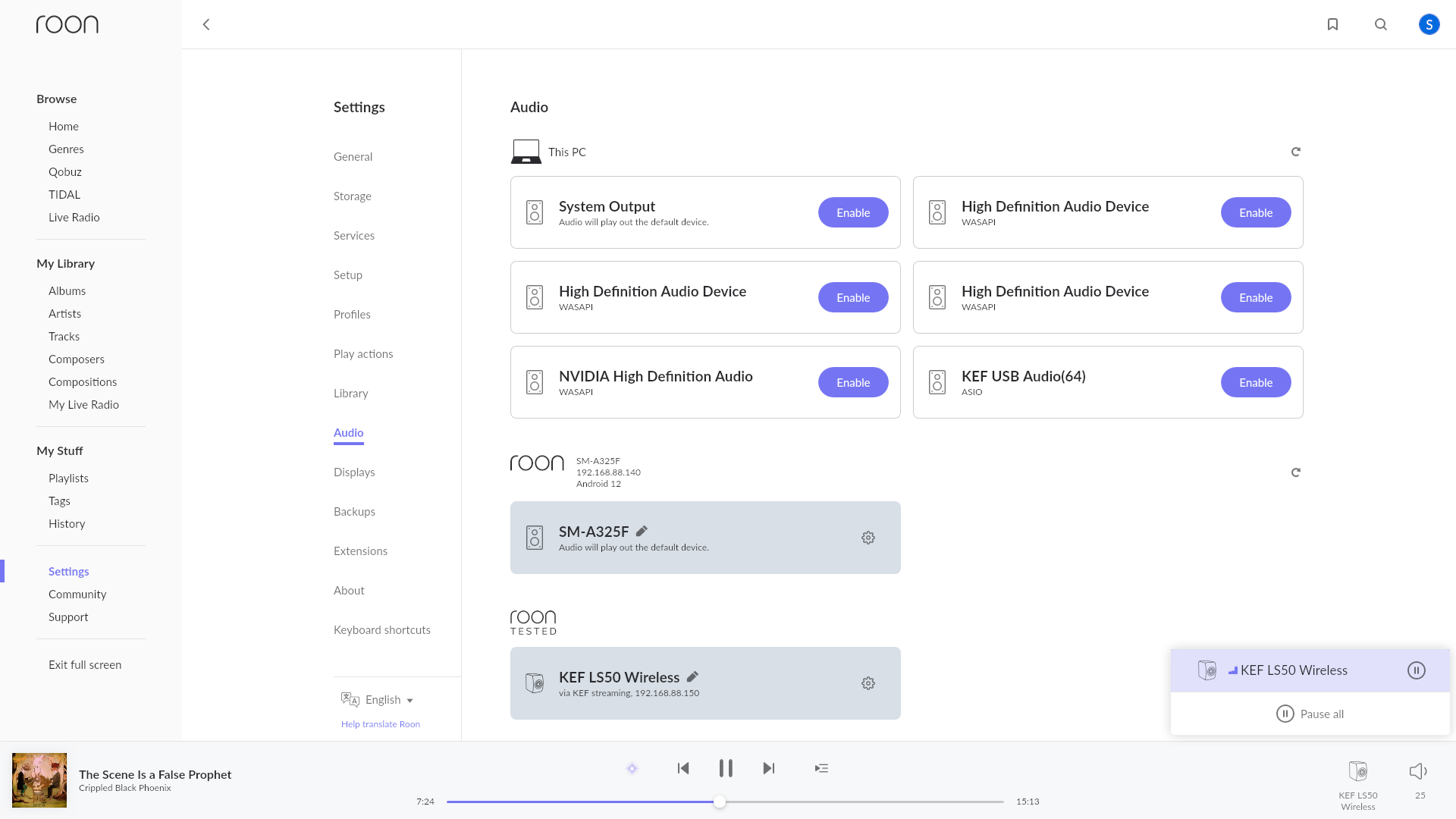This screenshot has width=1456, height=819.
Task: Open now playing album art thumbnail
Action: point(39,780)
